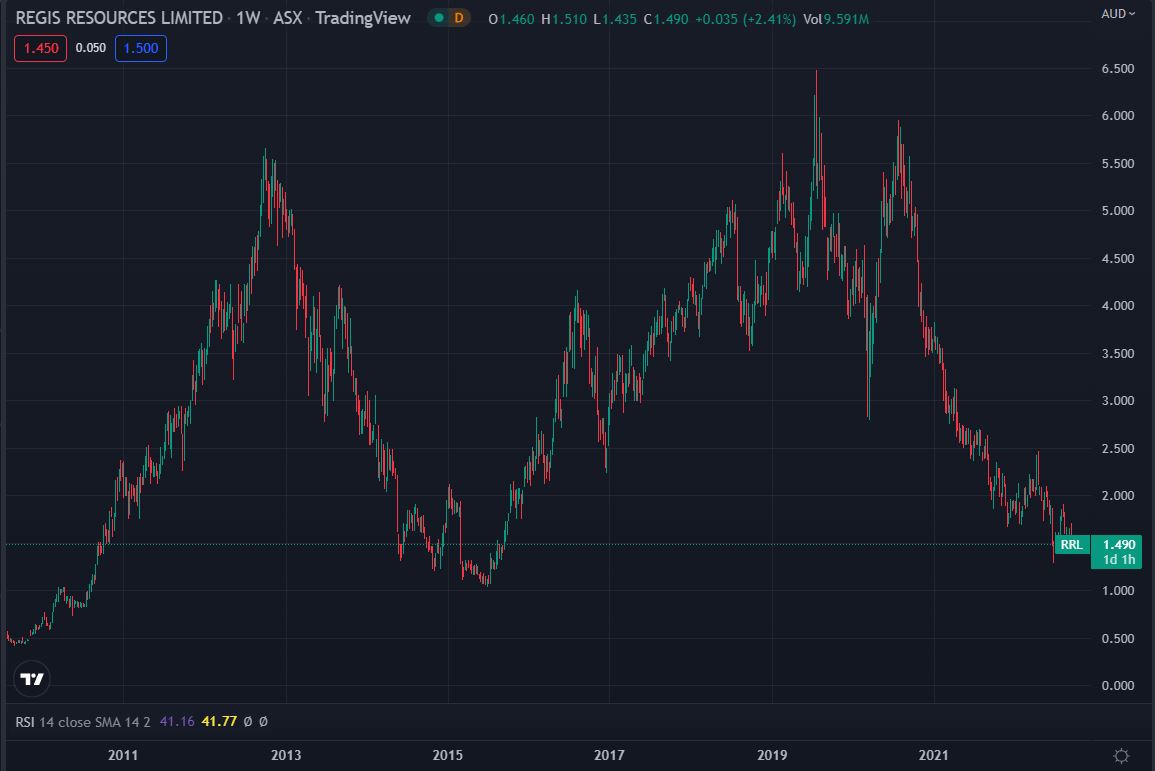Click the 0.000 price axis label
1155x771 pixels.
point(1117,686)
